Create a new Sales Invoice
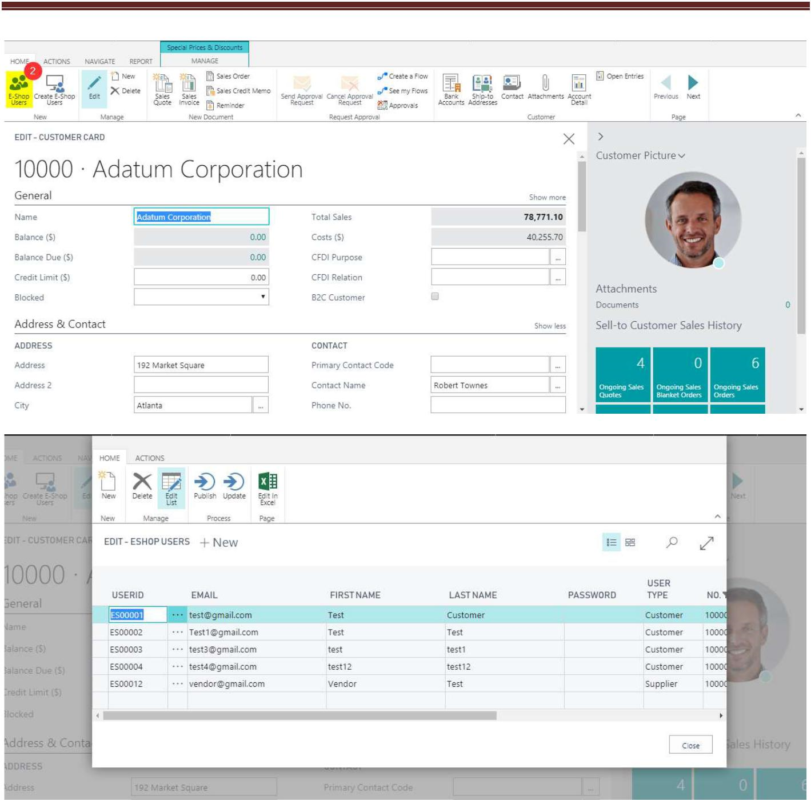 189,89
